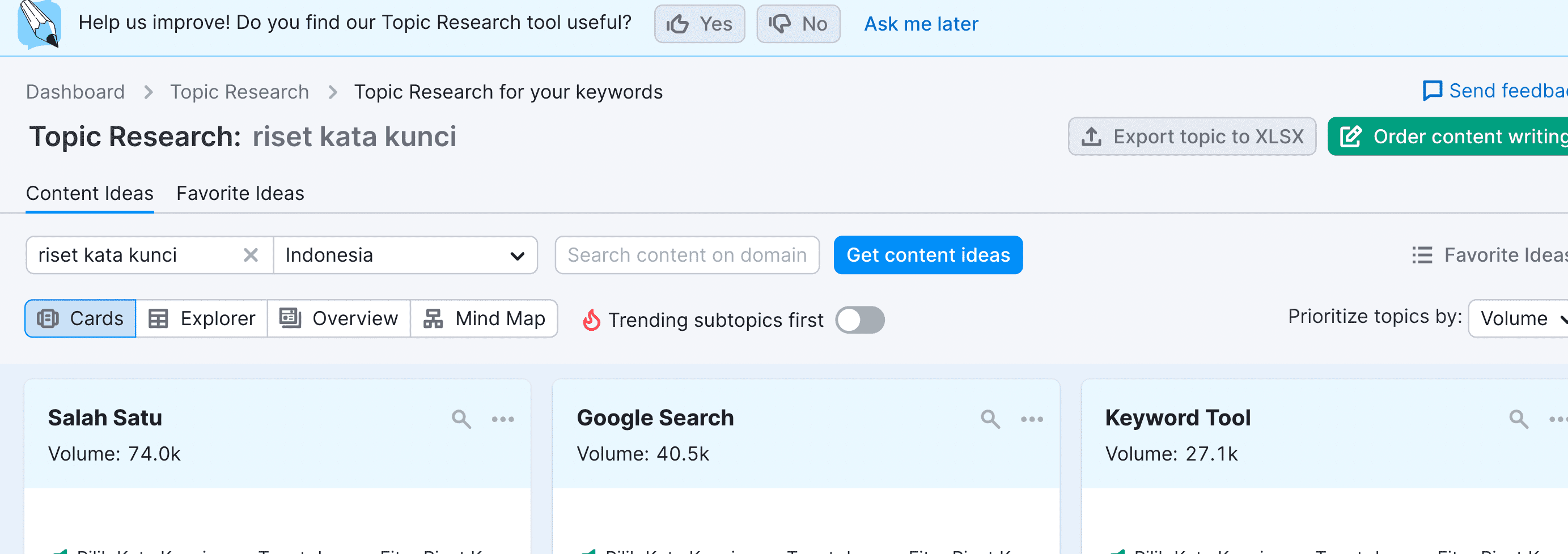Screen dimensions: 1568x554
Task: Toggle Trending subtopics first switch
Action: coord(859,320)
